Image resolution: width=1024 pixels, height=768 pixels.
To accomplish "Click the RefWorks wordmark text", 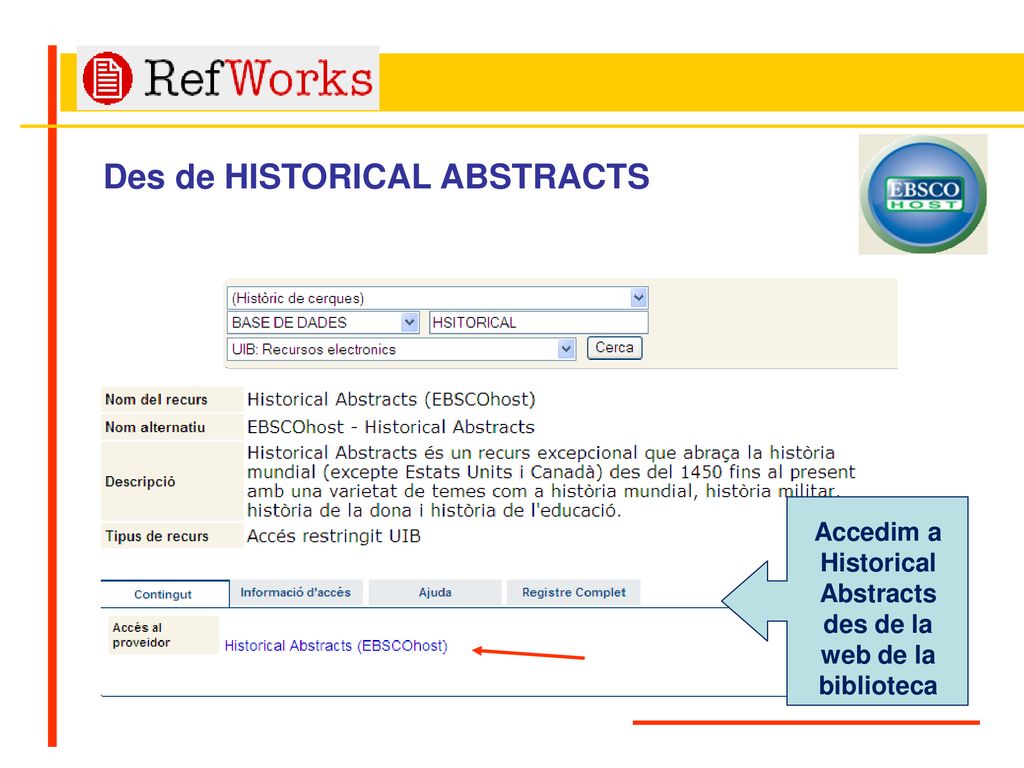I will (x=258, y=79).
